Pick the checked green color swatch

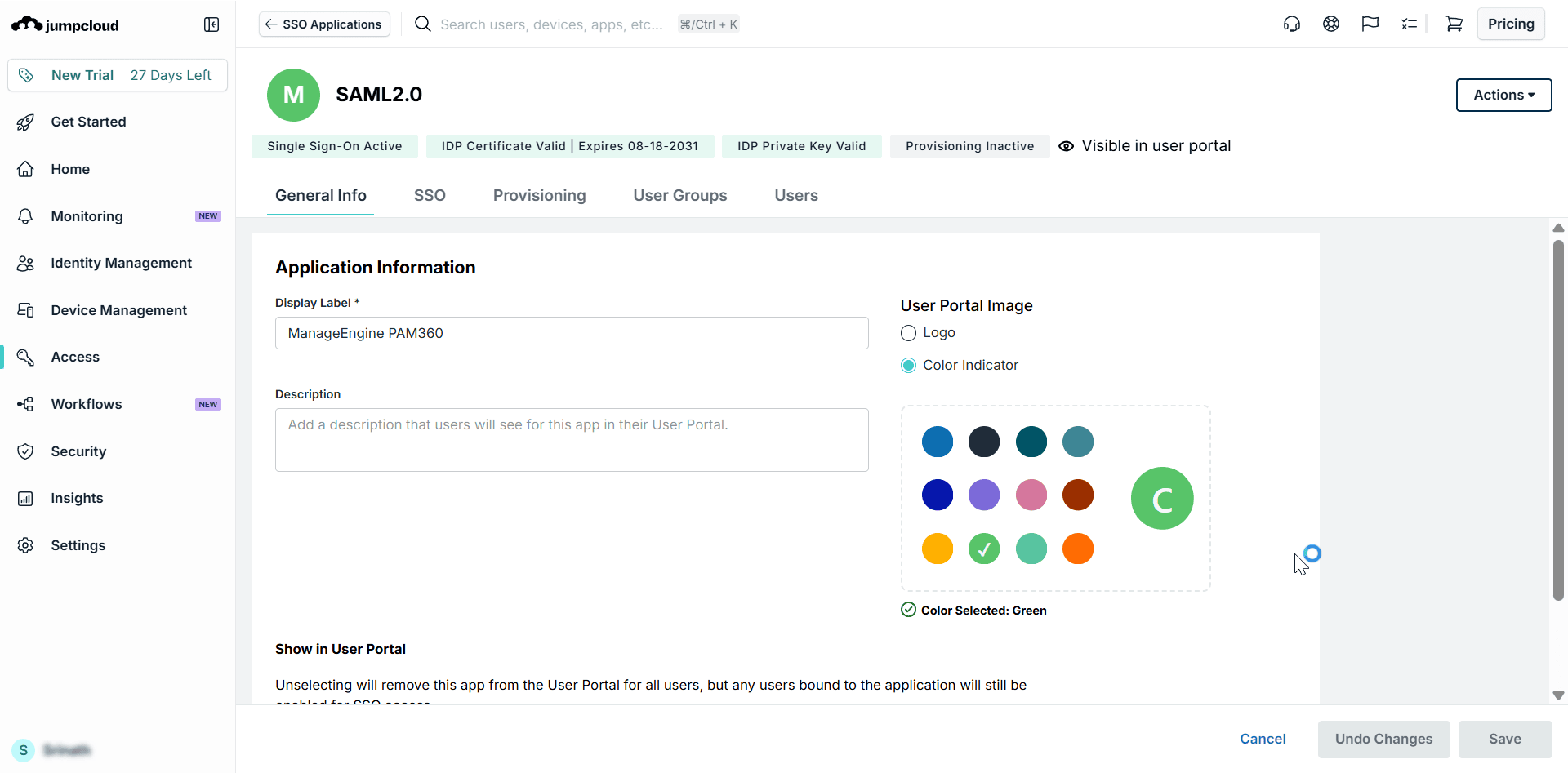[984, 549]
